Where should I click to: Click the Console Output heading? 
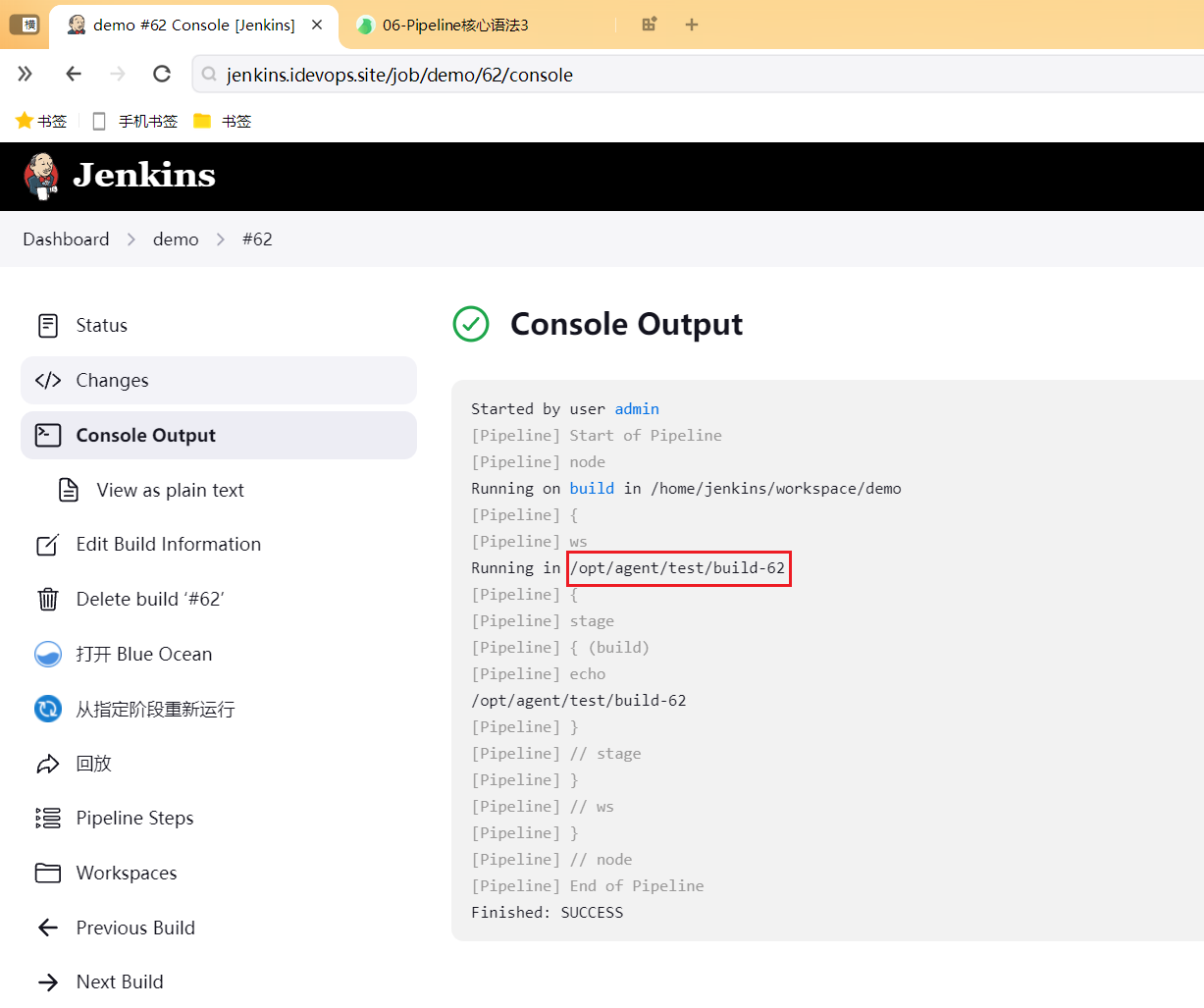click(x=626, y=324)
